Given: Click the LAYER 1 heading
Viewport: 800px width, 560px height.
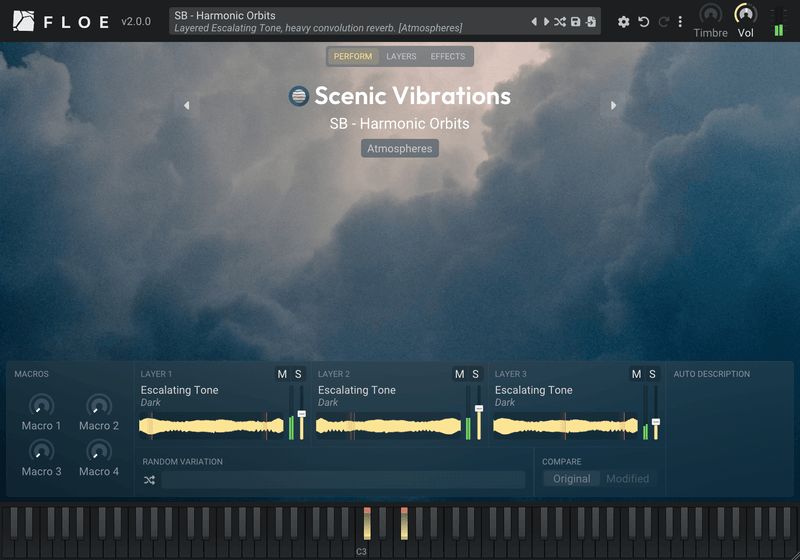Looking at the screenshot, I should [x=156, y=374].
